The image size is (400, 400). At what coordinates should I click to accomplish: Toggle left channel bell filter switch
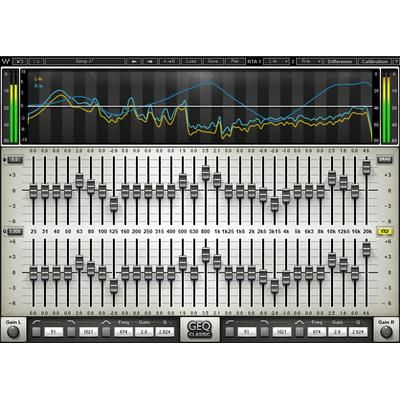[x=106, y=332]
